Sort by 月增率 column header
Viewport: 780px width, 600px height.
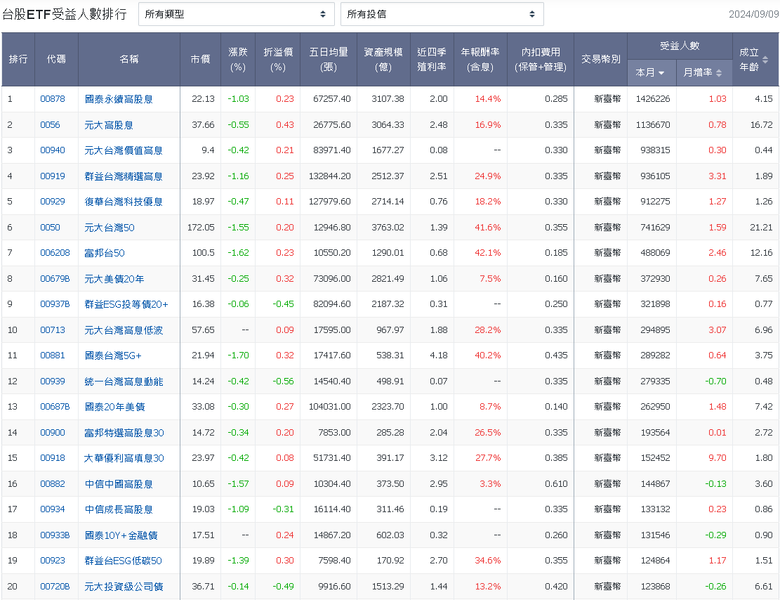pyautogui.click(x=704, y=73)
